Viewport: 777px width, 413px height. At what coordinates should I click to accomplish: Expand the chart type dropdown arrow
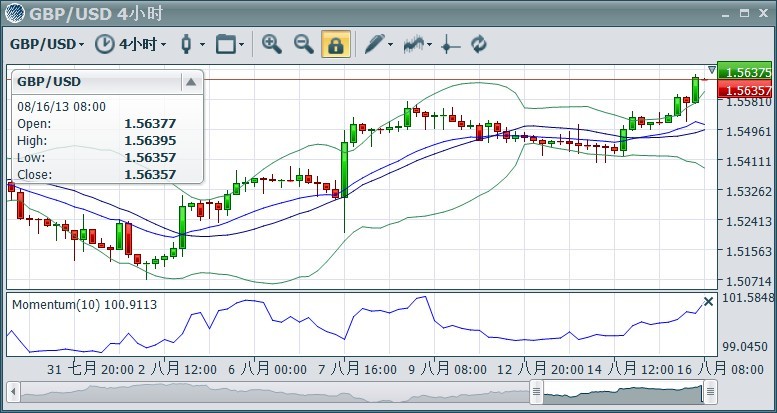pyautogui.click(x=202, y=45)
